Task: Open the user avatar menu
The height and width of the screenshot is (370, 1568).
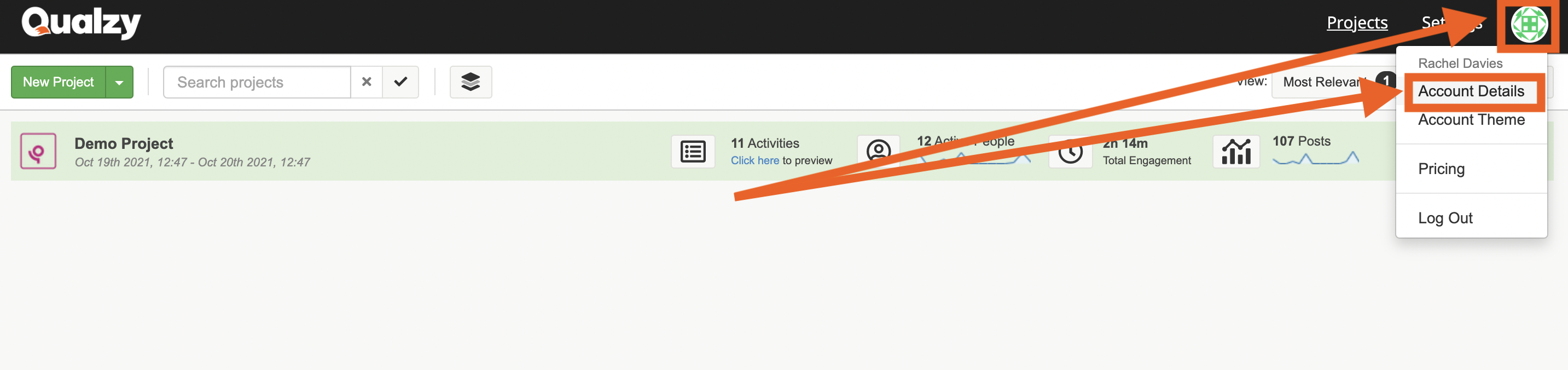Action: click(1529, 25)
